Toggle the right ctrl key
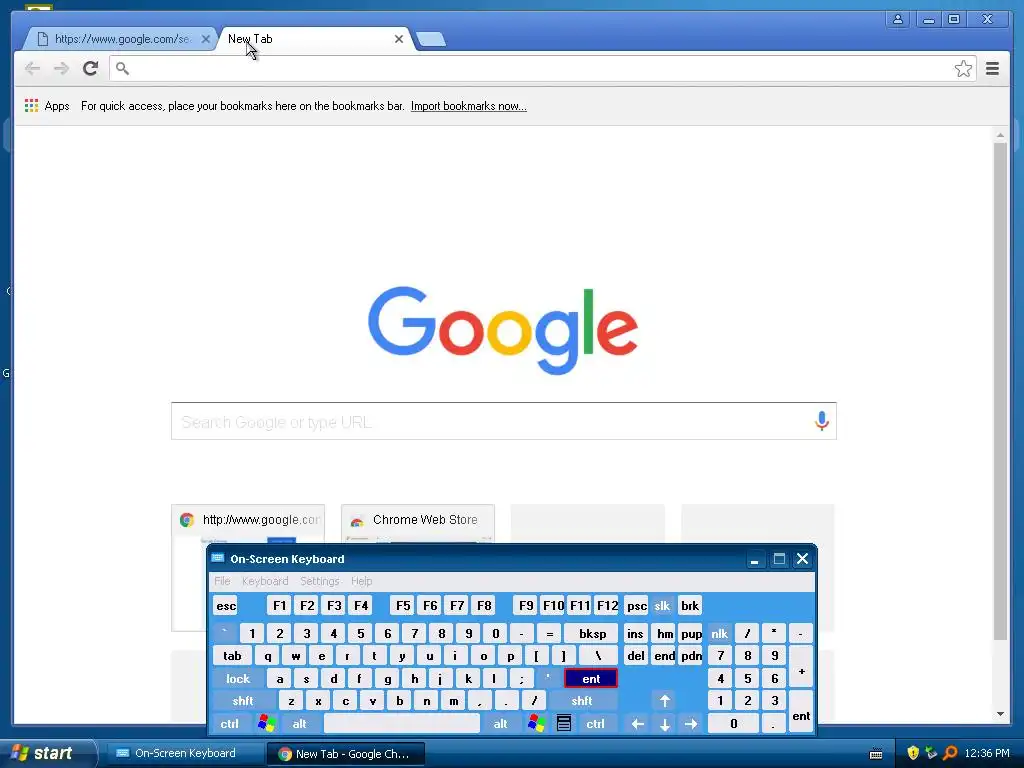1024x768 pixels. (595, 724)
